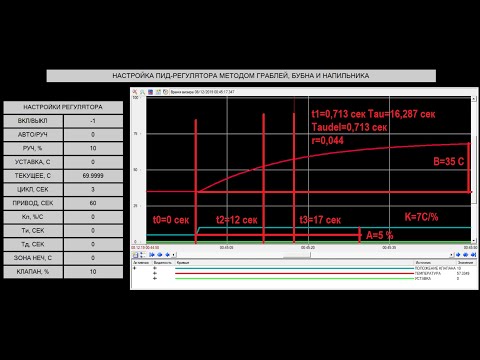Toggle visibility of the ТЕМПЕРАТУРА curve

coord(155,273)
